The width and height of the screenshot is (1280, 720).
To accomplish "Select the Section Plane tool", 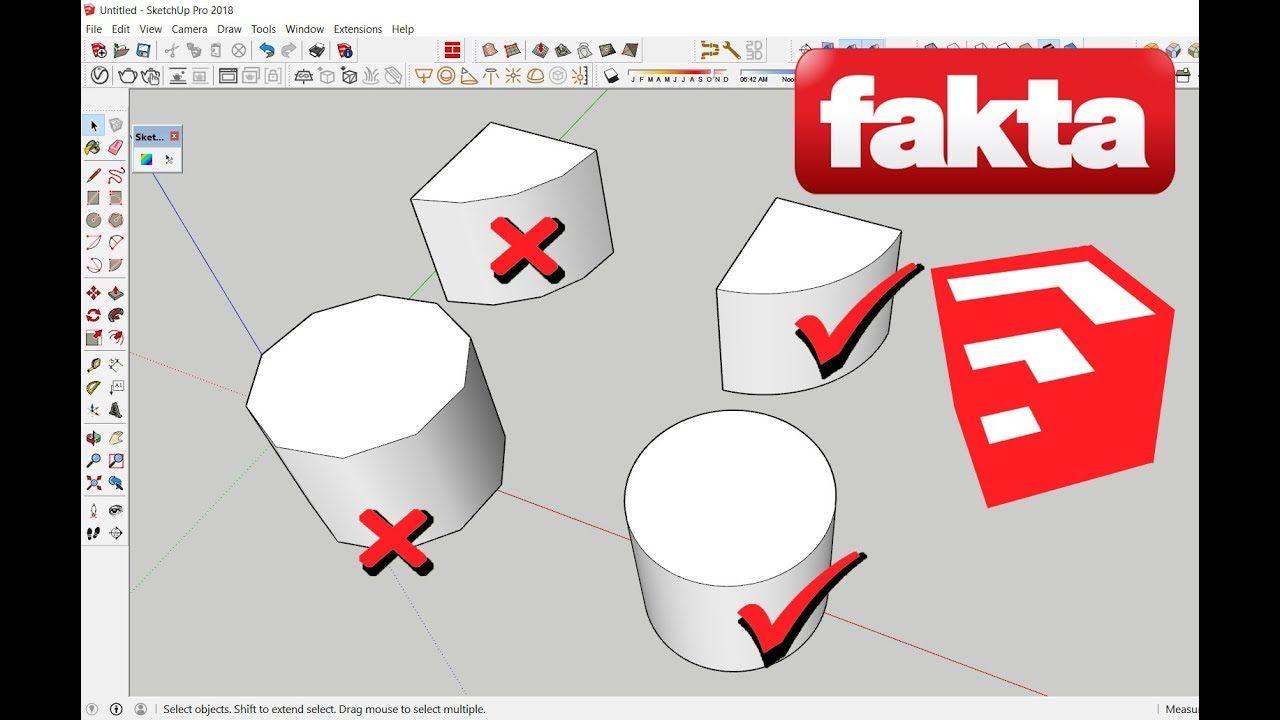I will (x=116, y=534).
